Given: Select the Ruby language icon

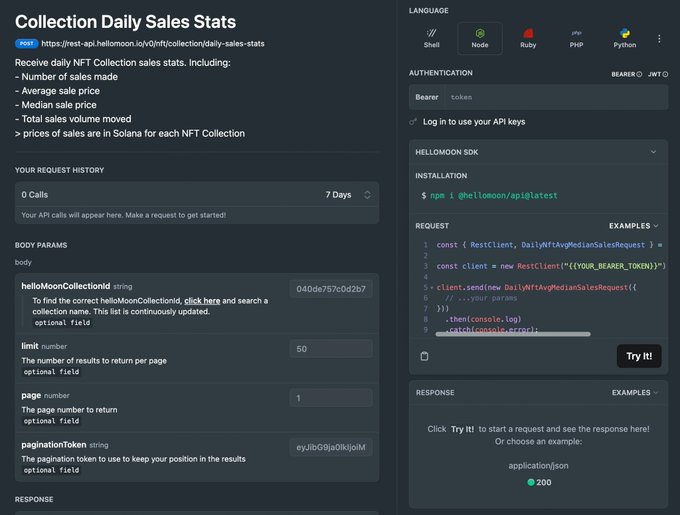Looking at the screenshot, I should [x=528, y=39].
